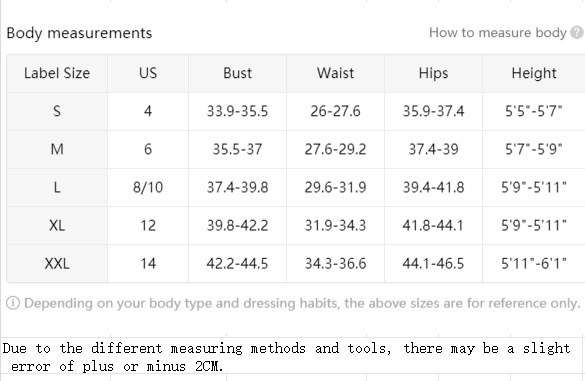
Task: Select the Body measurements heading
Action: pyautogui.click(x=79, y=33)
